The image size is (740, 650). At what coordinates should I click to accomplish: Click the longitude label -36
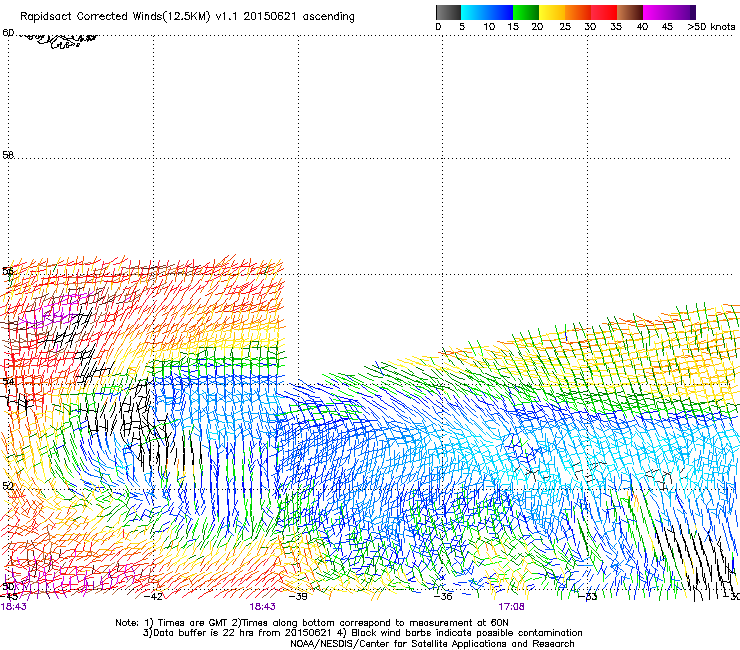[443, 596]
